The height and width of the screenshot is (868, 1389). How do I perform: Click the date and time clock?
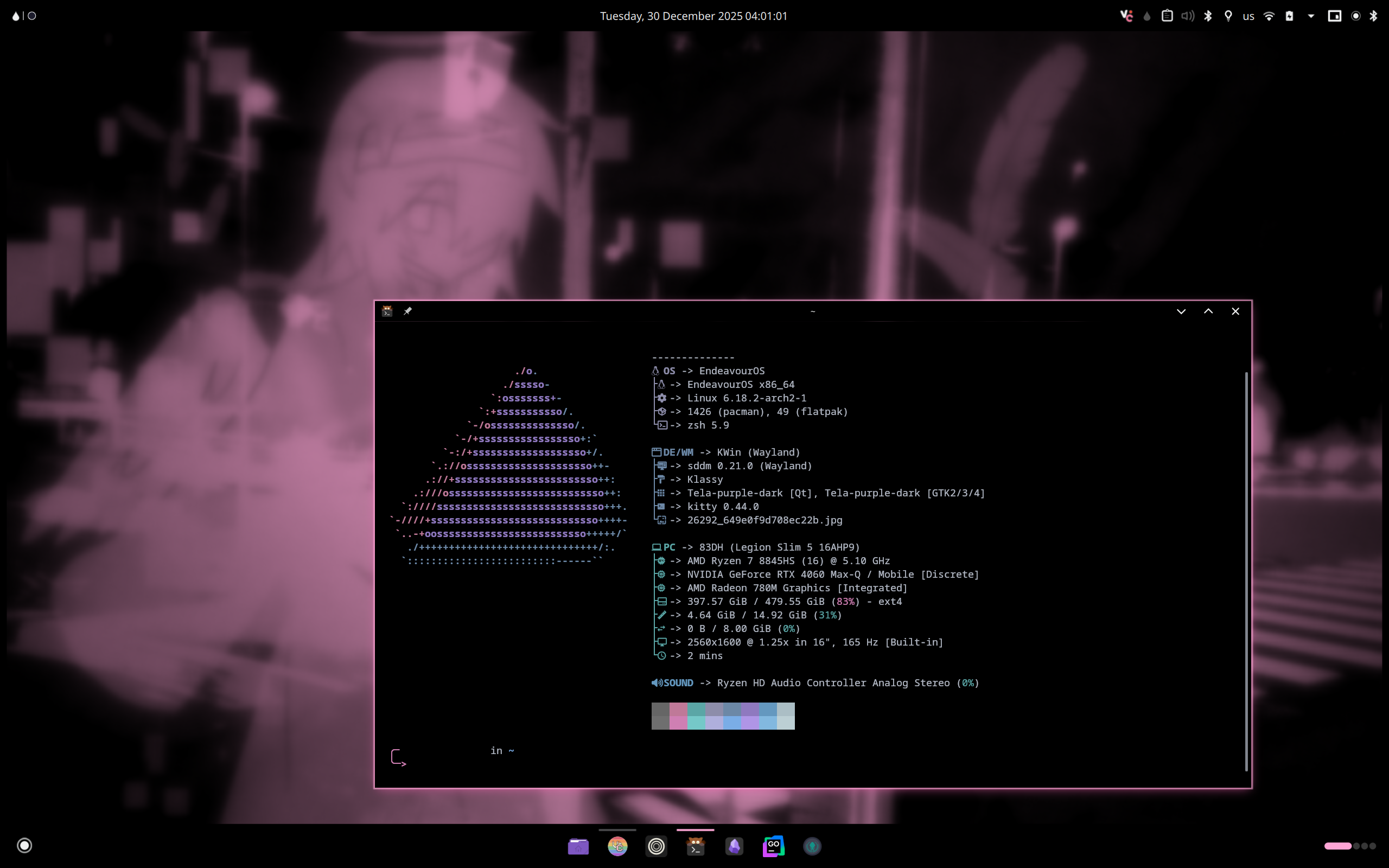693,16
